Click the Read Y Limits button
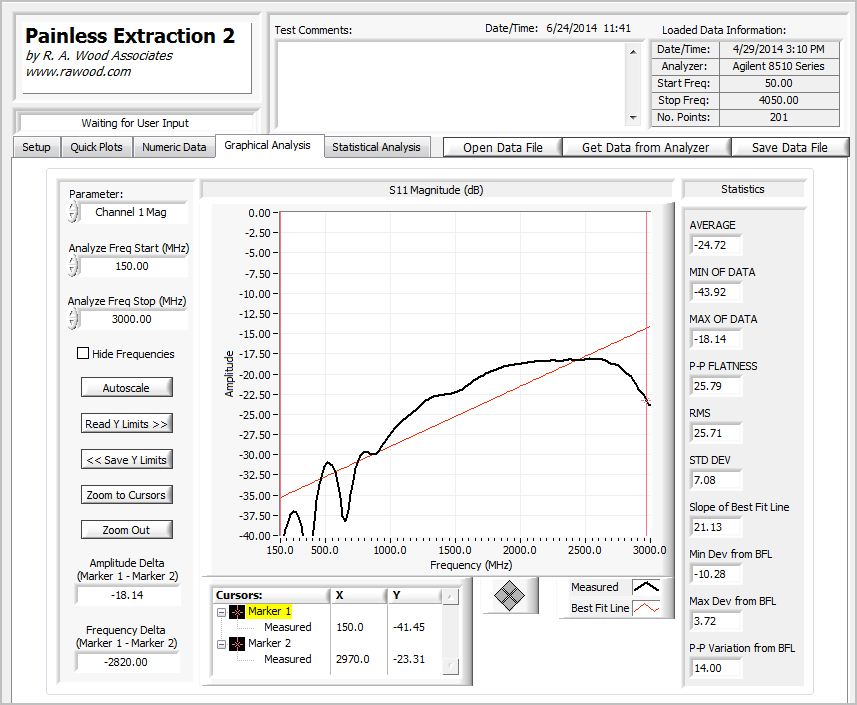The height and width of the screenshot is (705, 857). point(126,424)
